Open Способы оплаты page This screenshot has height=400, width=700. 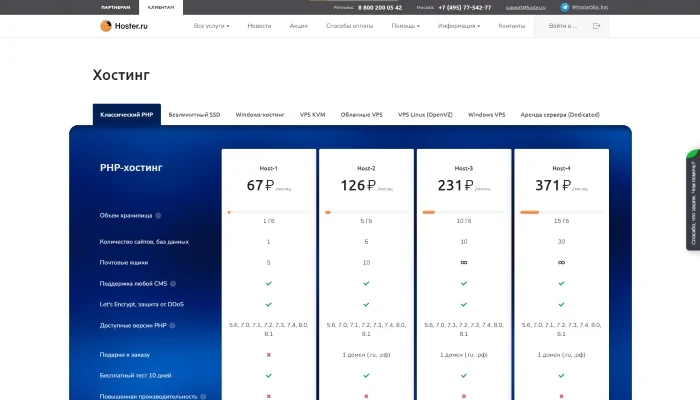[350, 26]
